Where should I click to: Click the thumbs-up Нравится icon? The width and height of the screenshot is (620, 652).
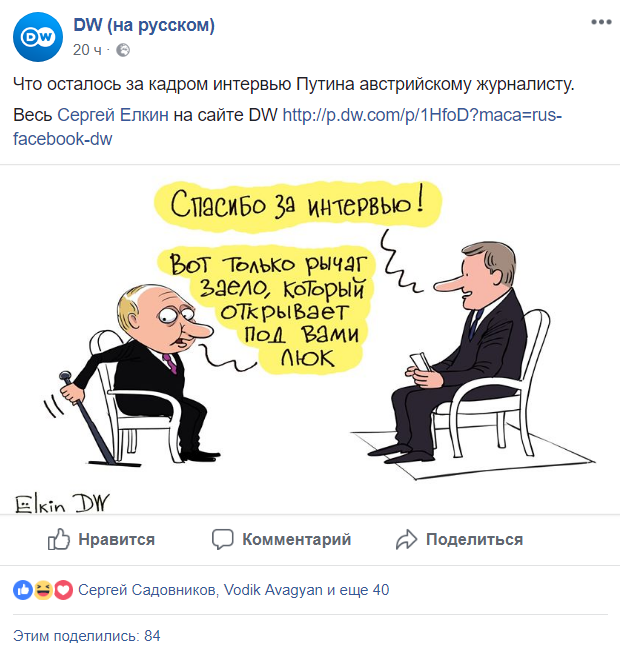pyautogui.click(x=58, y=539)
